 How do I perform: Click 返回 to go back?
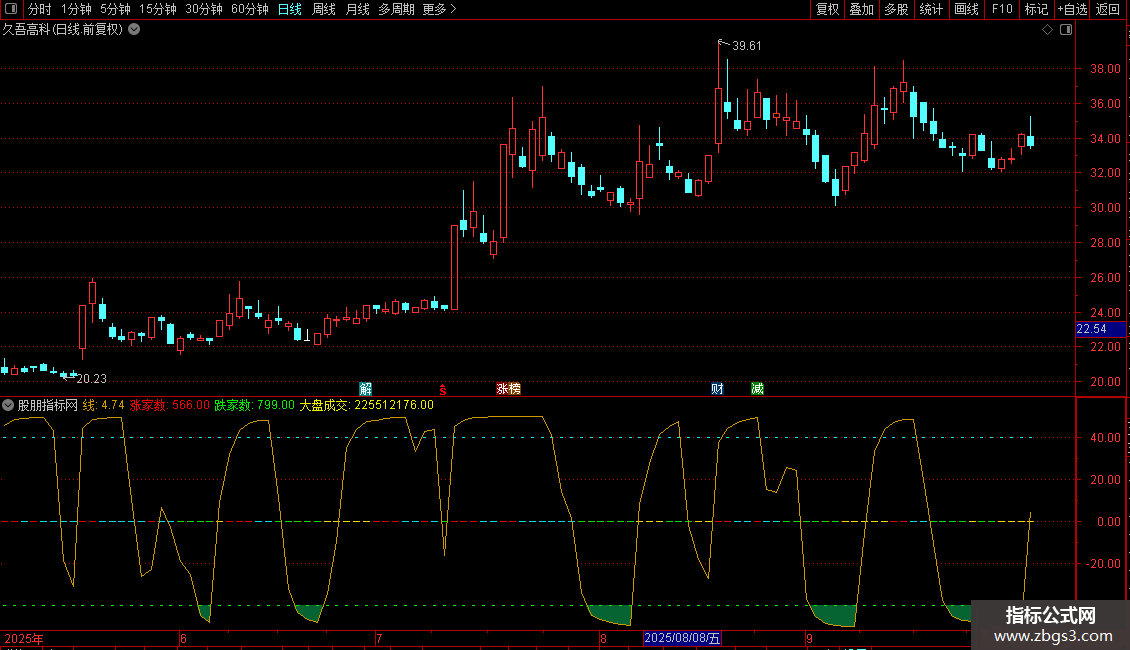click(x=1108, y=9)
